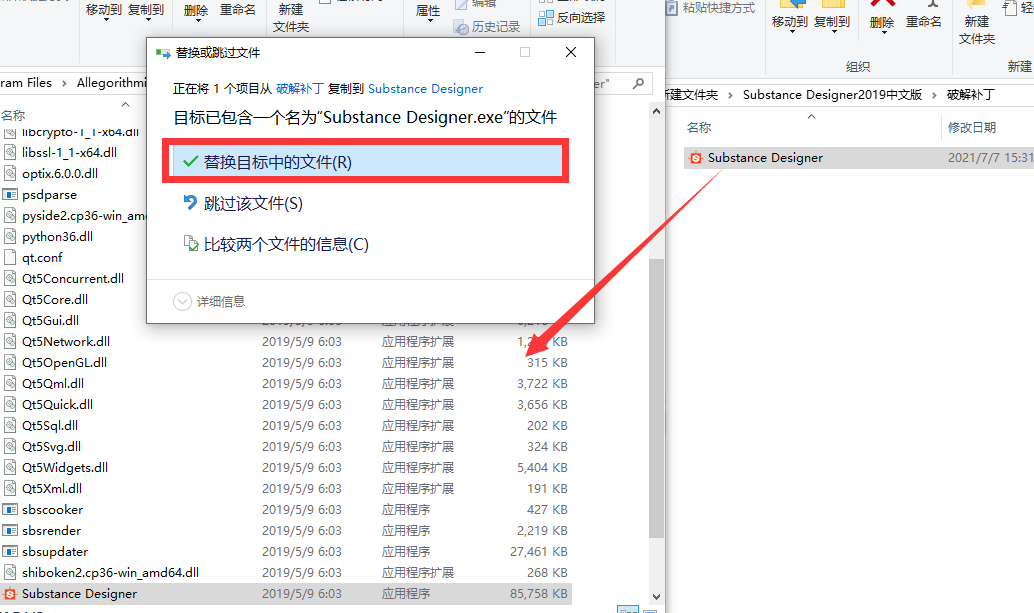Select Qt5Qml.dll file
1034x613 pixels.
[x=53, y=384]
